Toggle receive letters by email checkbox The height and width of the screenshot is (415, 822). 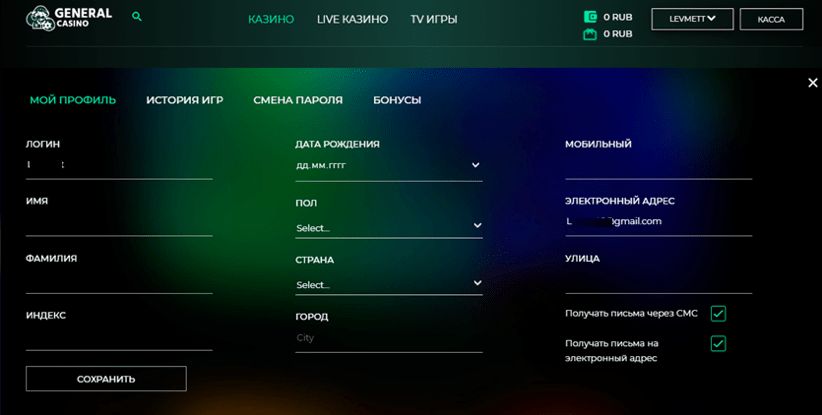pyautogui.click(x=718, y=344)
